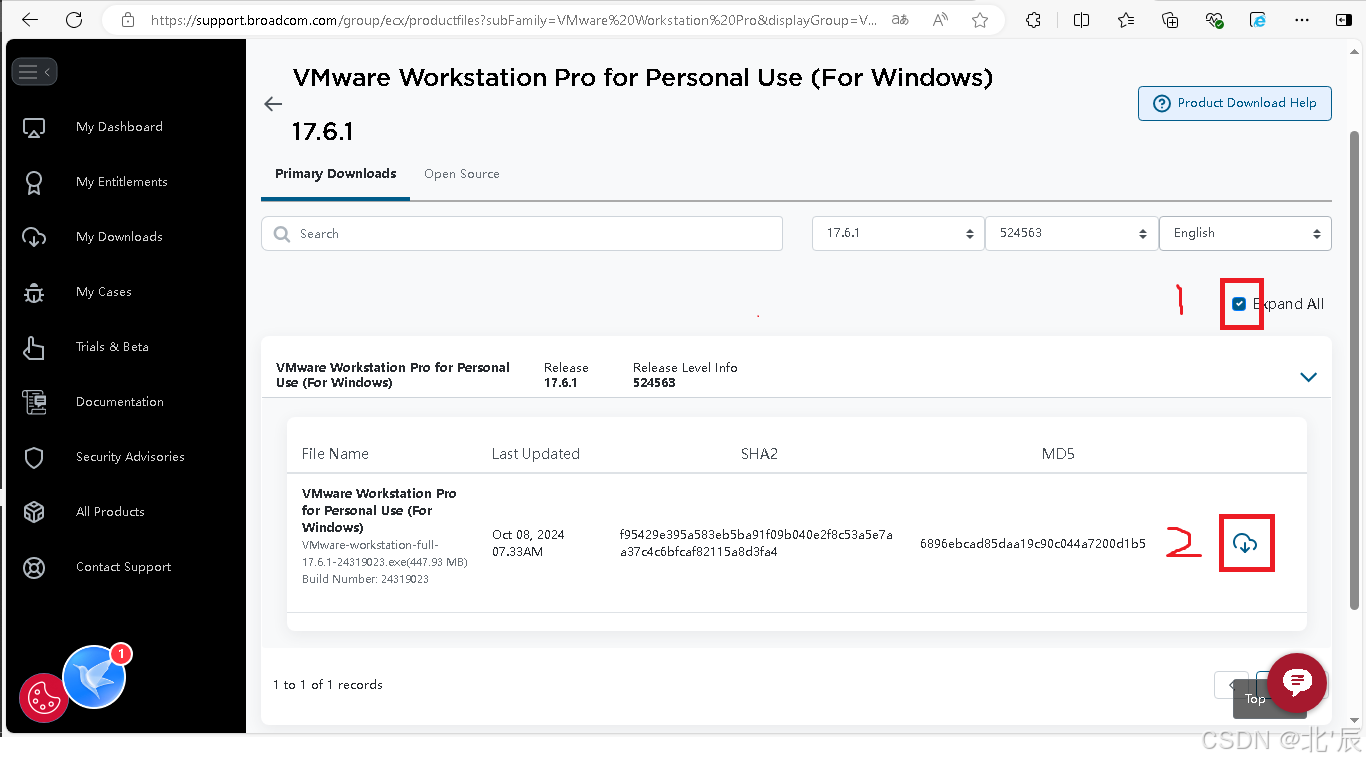
Task: Click the Trials & Beta hand icon
Action: [34, 347]
